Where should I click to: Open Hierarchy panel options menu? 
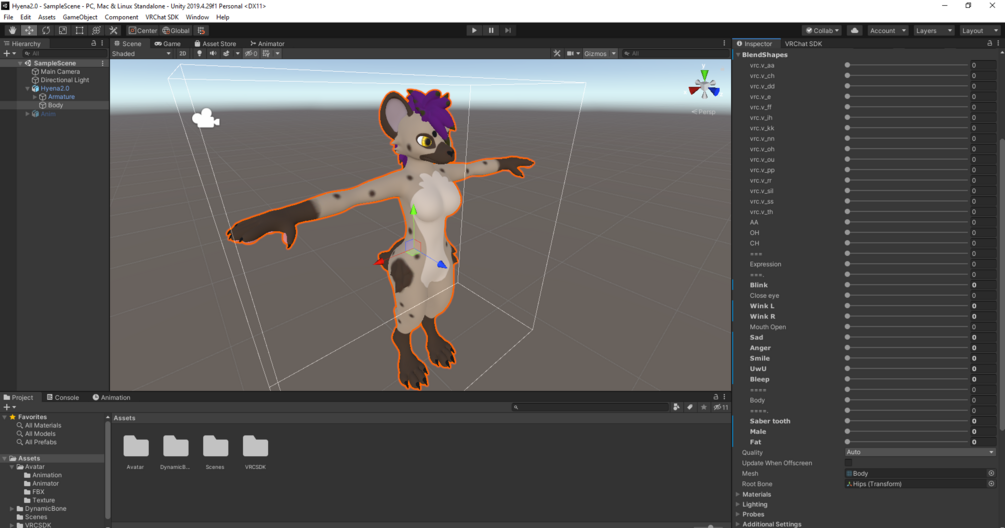(102, 43)
